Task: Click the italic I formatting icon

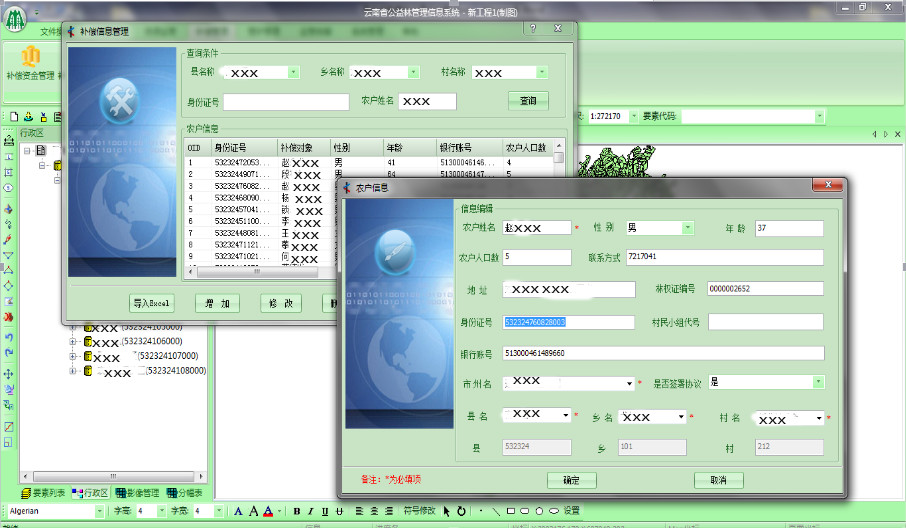Action: [x=311, y=511]
